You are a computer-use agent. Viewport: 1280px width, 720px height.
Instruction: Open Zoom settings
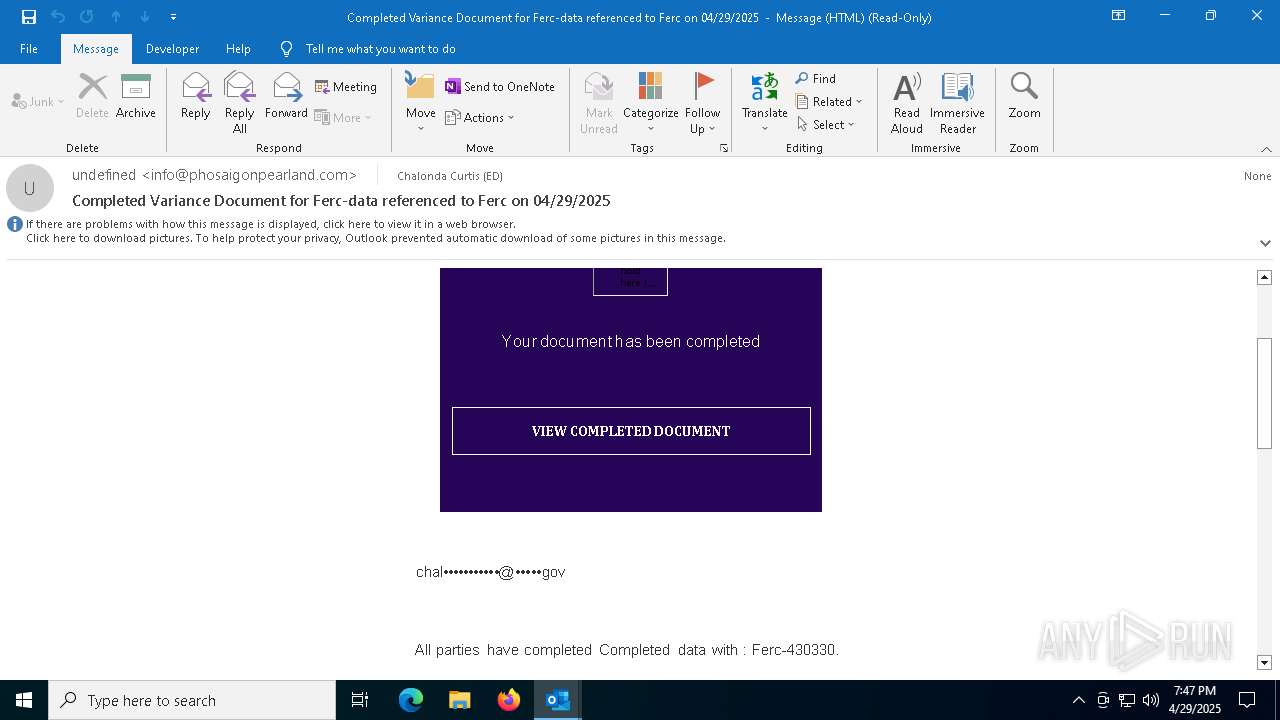tap(1024, 96)
